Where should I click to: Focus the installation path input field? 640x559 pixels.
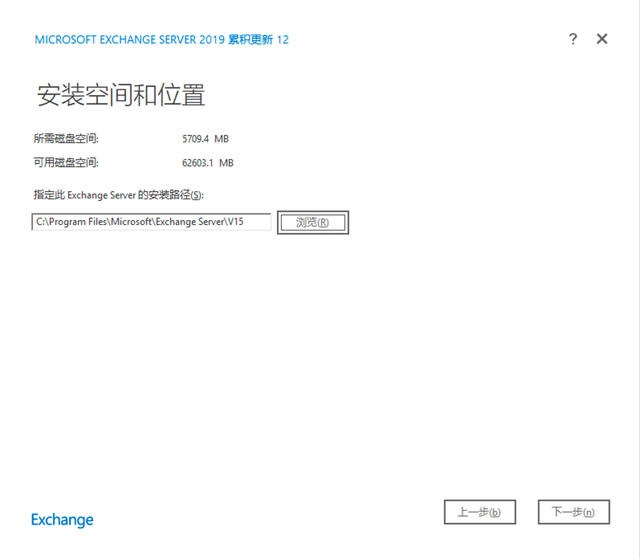(x=151, y=222)
